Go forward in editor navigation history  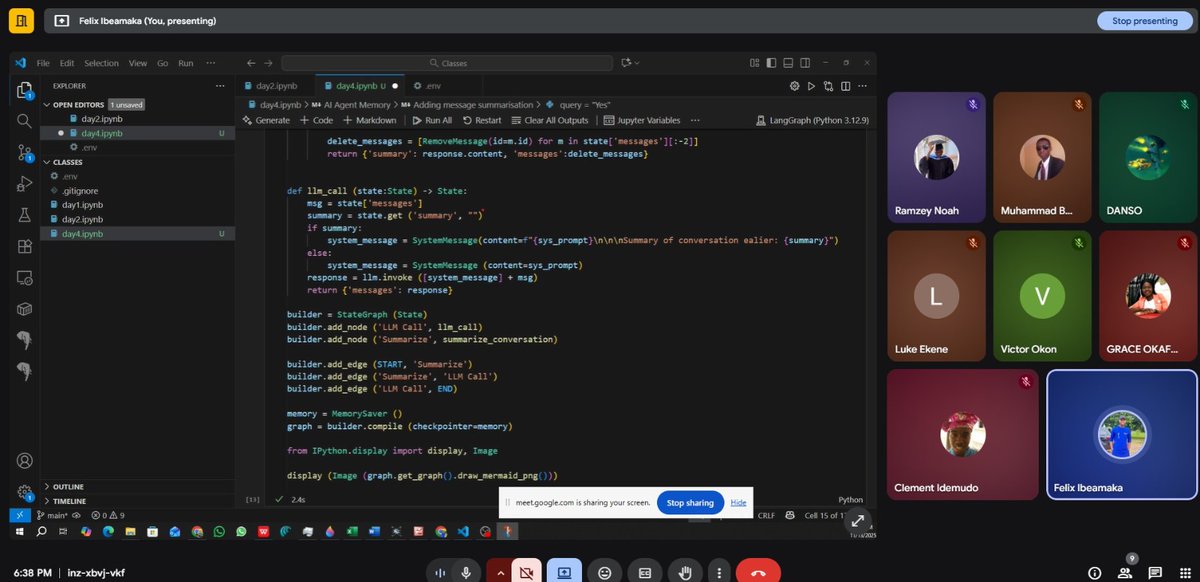tap(267, 62)
